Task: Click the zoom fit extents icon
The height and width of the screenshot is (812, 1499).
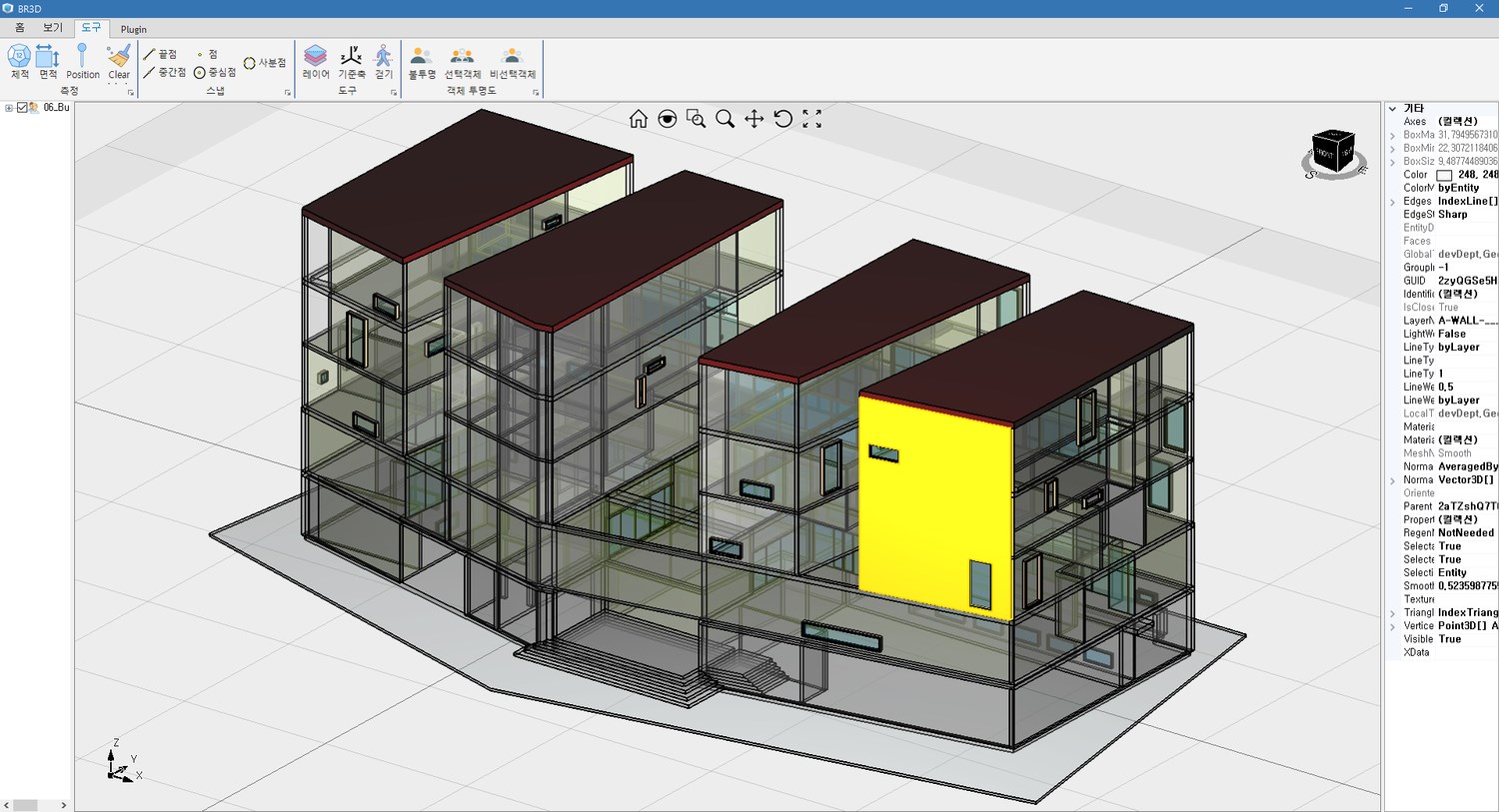Action: point(812,119)
